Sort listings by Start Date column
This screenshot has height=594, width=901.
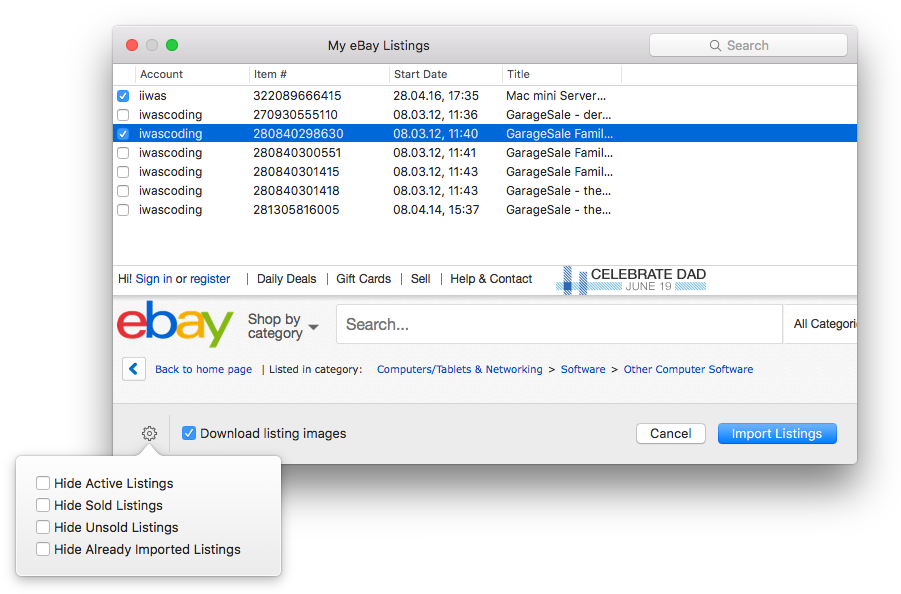(445, 74)
